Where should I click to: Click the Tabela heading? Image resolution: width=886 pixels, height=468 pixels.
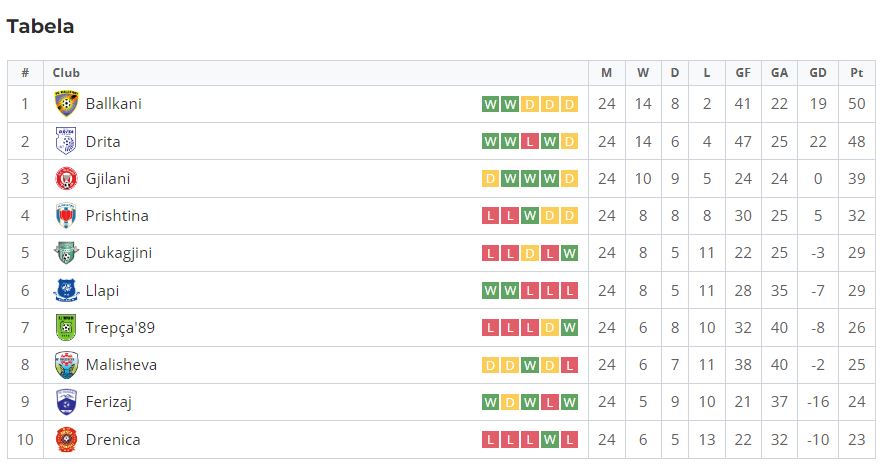pos(40,27)
